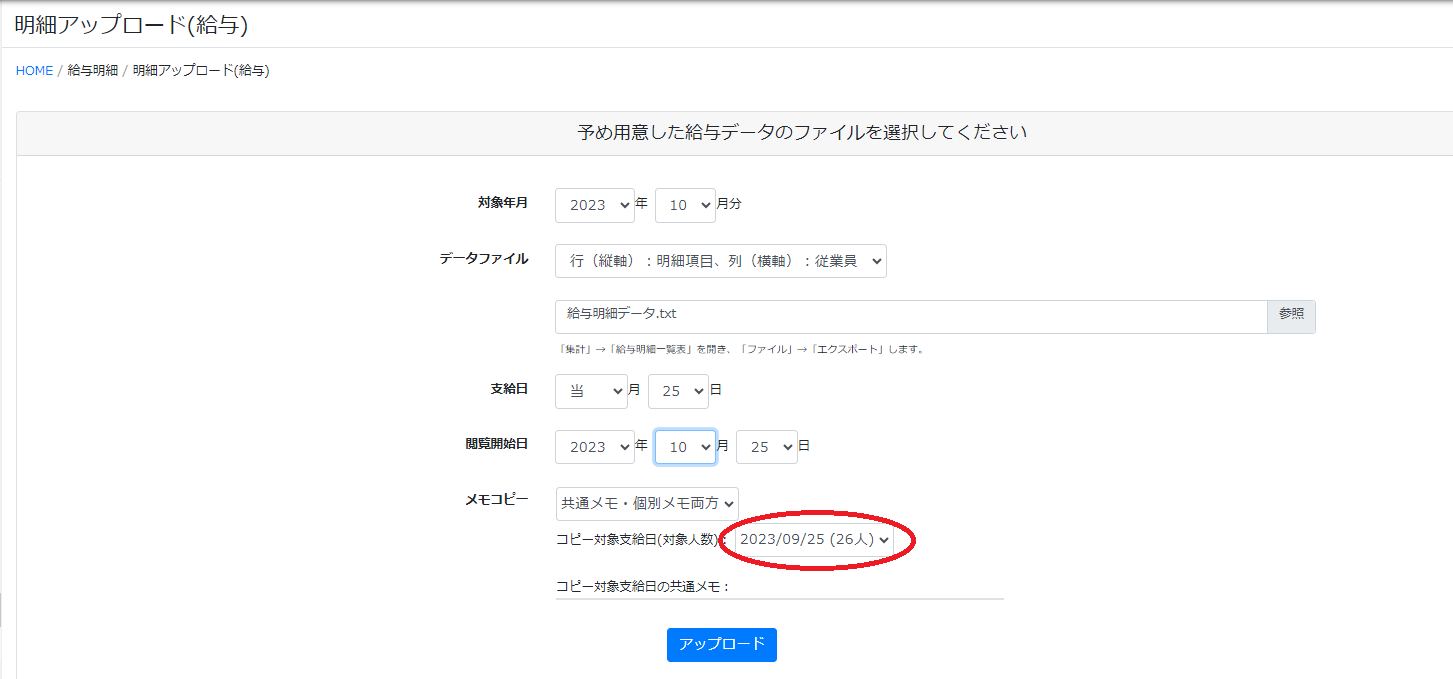The height and width of the screenshot is (679, 1453).
Task: Expand the データファイル format dropdown
Action: [721, 261]
